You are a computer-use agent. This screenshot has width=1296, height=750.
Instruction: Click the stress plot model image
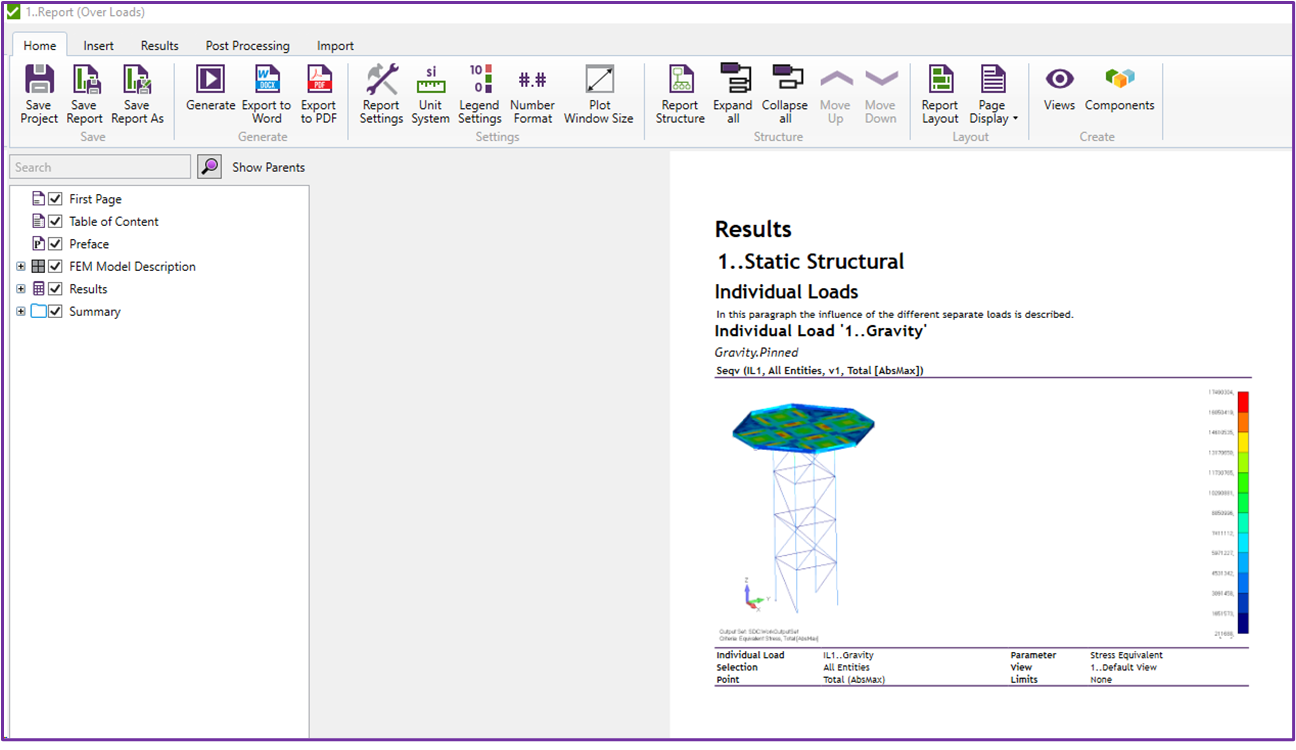point(805,510)
